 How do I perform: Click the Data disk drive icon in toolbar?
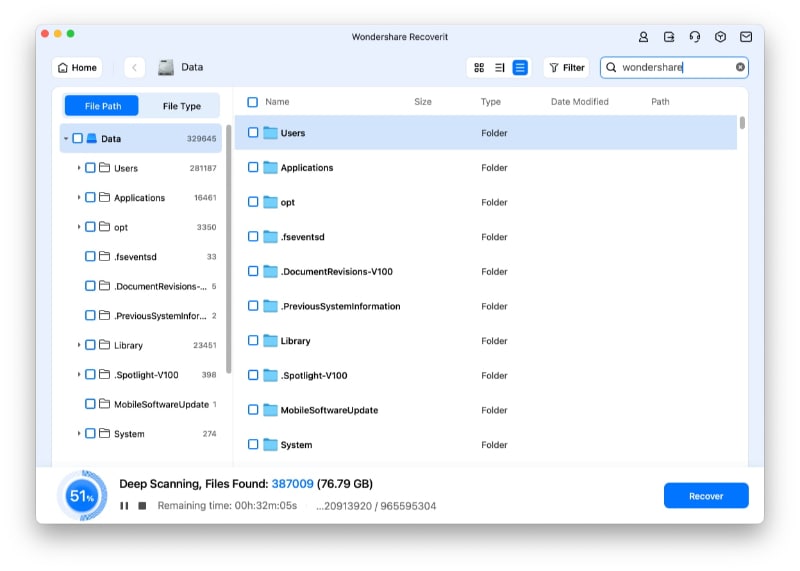(x=166, y=67)
